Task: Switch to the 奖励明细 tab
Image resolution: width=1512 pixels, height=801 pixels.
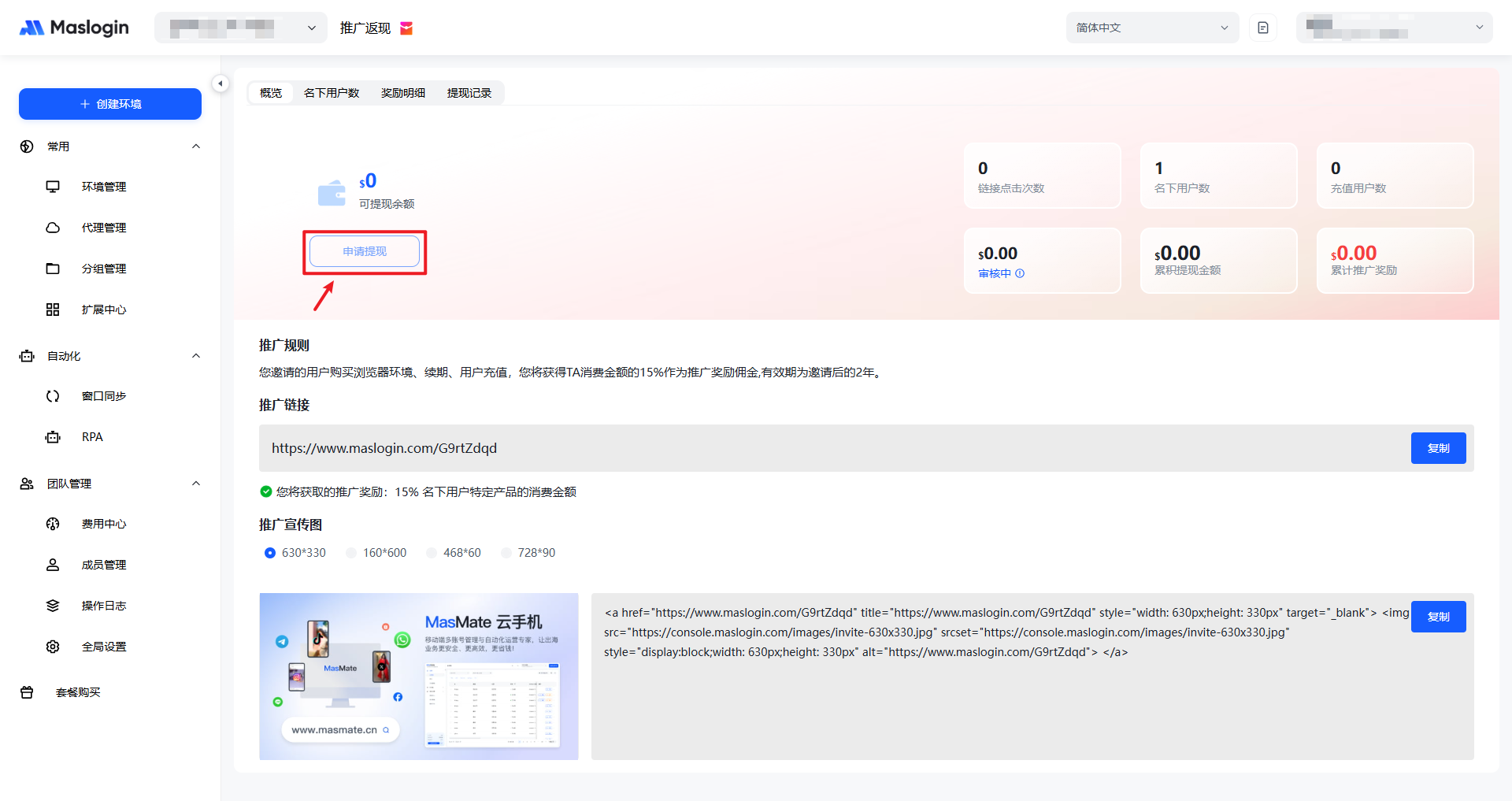Action: coord(402,93)
